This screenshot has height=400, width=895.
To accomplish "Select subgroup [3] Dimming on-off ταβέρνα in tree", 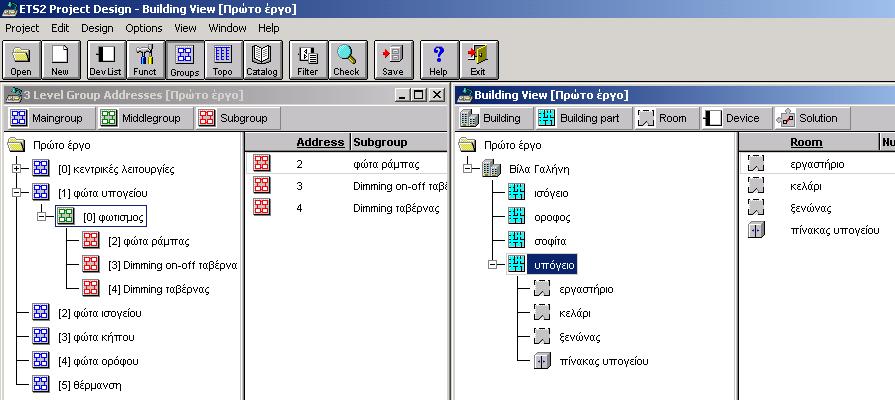I will coord(172,265).
